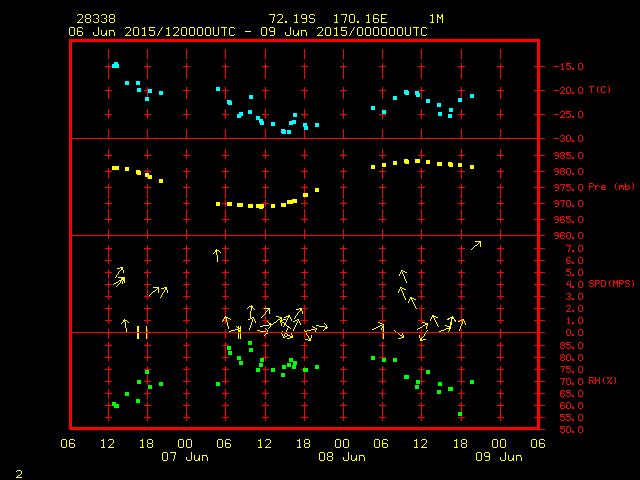Screen dimensions: 640x480
Task: Click the 75.0 humidity axis label
Action: (x=571, y=370)
